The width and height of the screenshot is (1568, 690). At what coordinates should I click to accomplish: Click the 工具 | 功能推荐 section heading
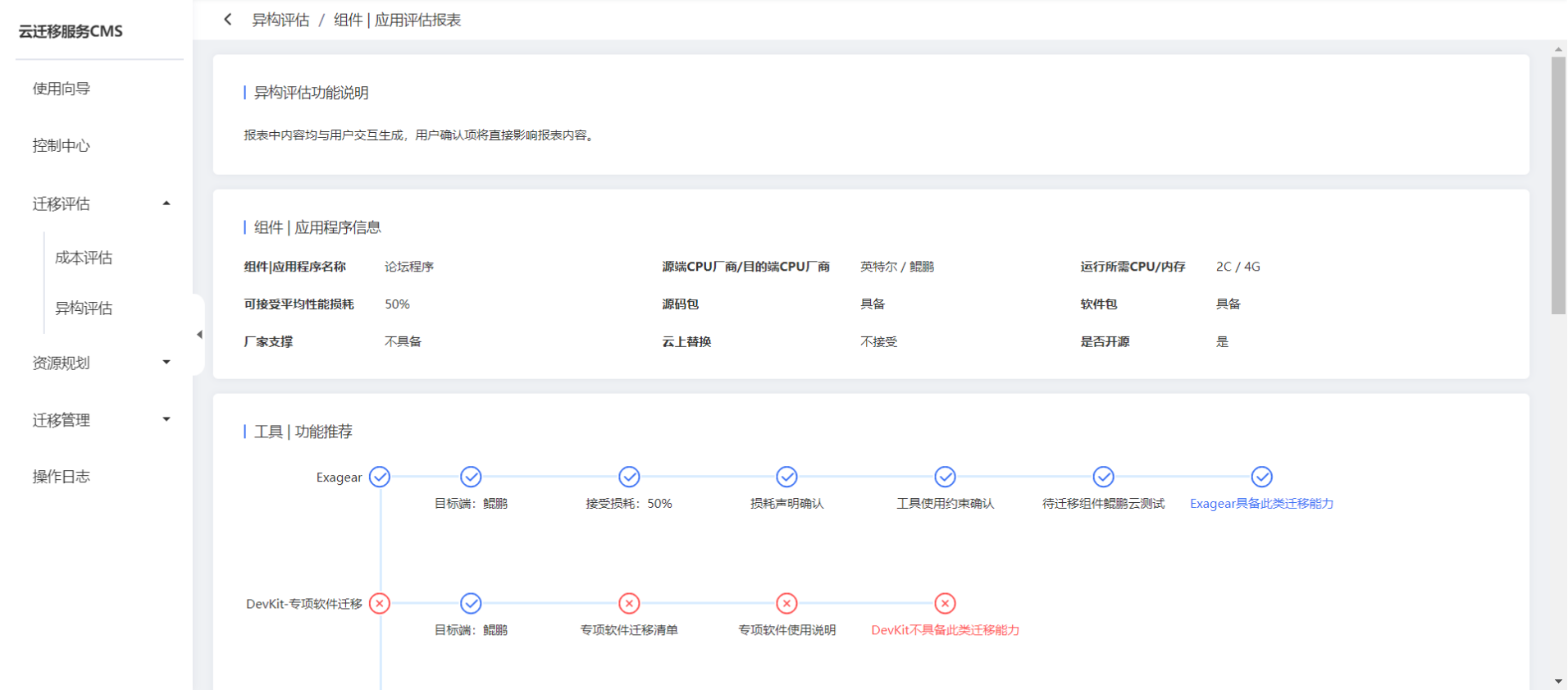pos(303,432)
